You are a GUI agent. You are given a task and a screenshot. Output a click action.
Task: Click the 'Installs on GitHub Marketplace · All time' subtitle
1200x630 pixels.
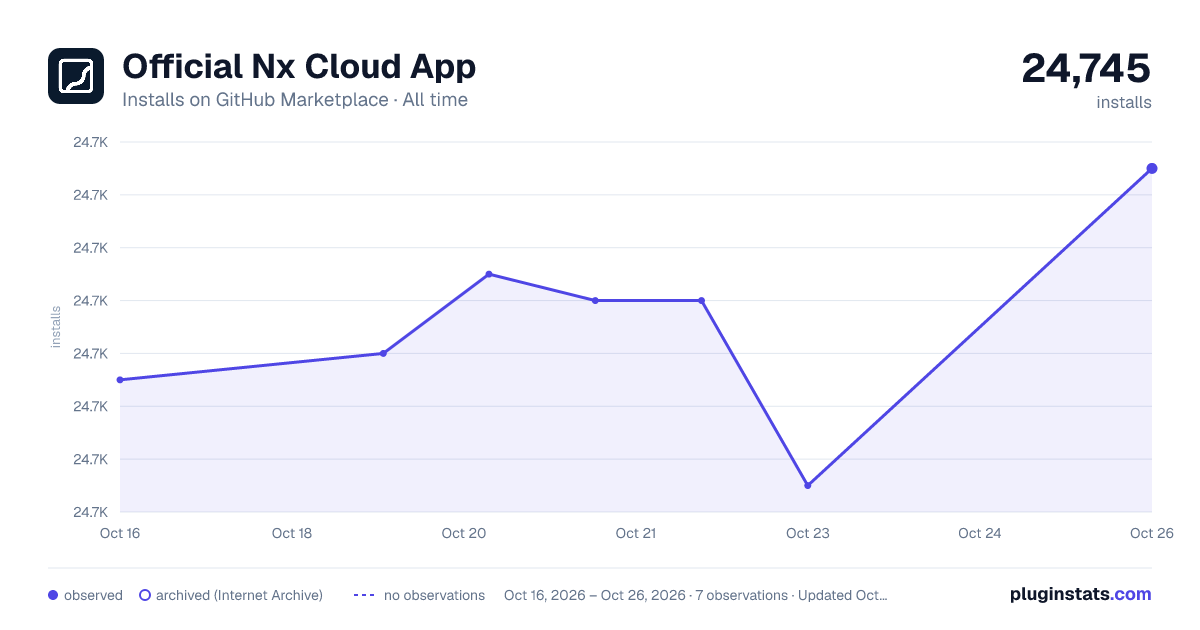(295, 100)
